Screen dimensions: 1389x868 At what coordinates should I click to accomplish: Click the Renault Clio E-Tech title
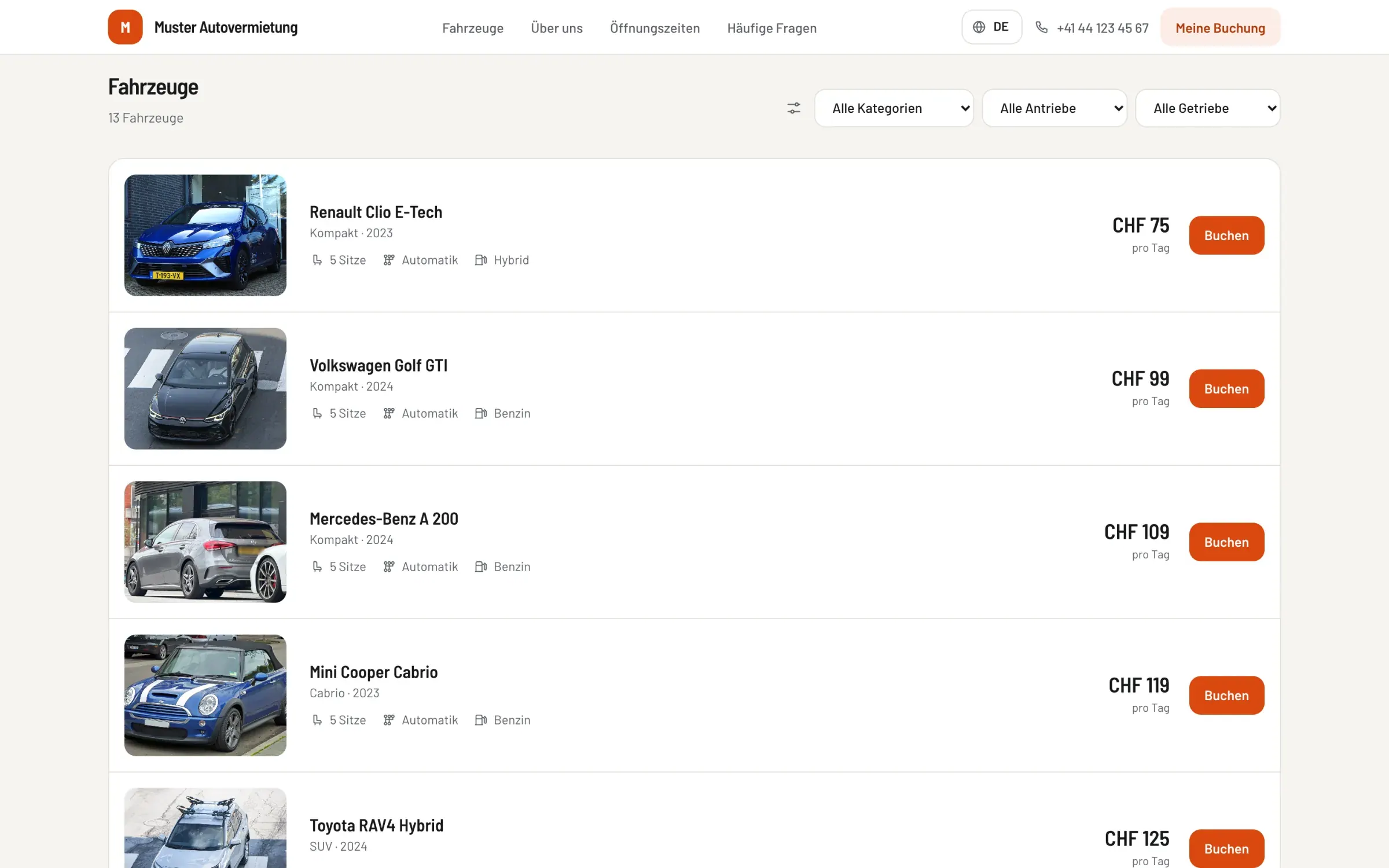click(x=376, y=212)
